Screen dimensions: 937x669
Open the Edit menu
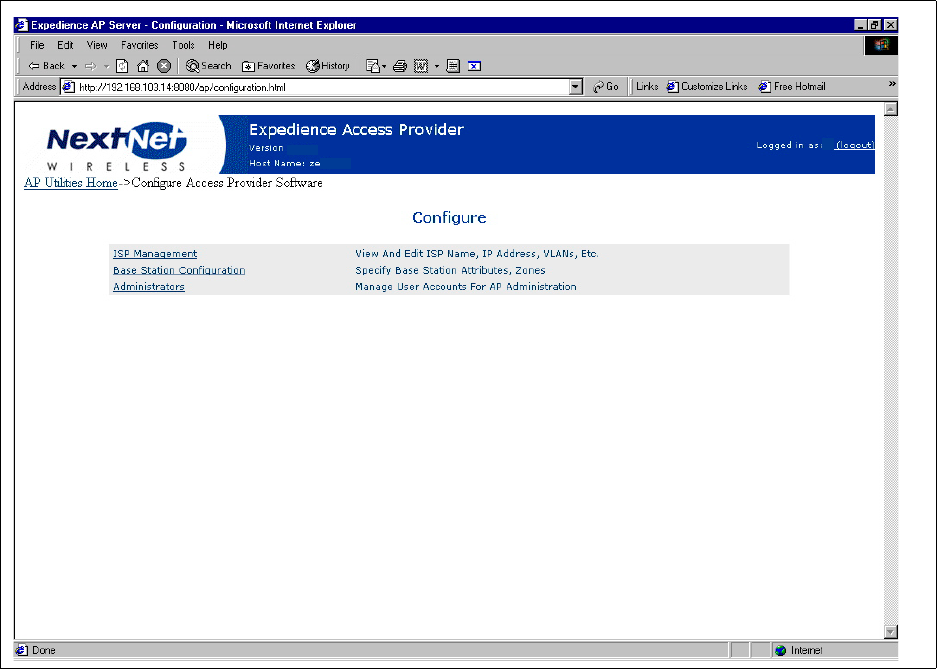pos(65,45)
